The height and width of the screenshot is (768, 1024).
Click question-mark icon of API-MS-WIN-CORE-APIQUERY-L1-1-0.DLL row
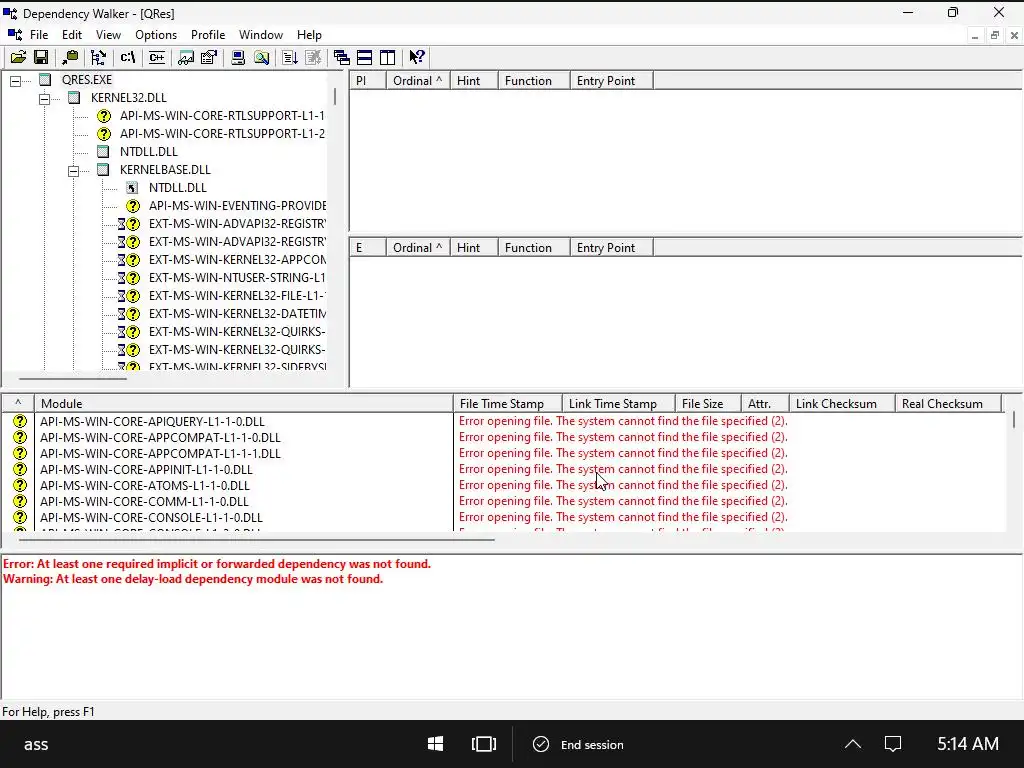[x=20, y=421]
